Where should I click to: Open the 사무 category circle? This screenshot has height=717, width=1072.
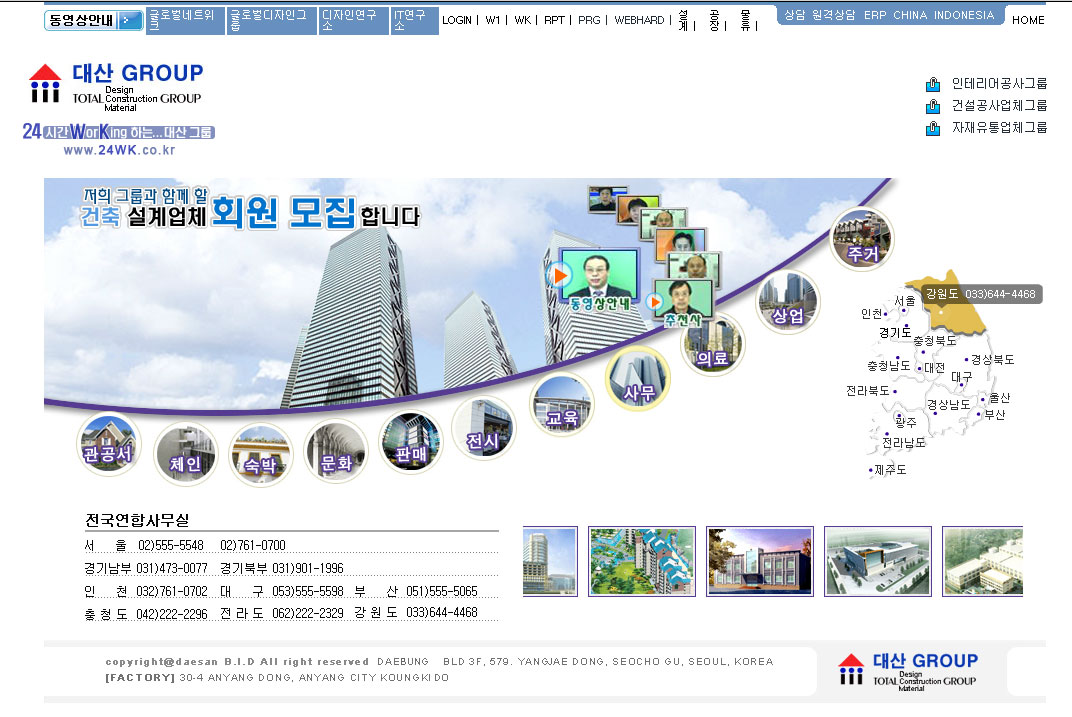pos(638,378)
